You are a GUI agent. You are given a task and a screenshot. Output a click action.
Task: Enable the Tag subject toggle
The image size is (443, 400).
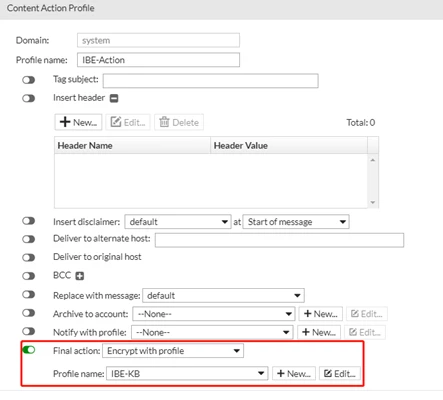(29, 80)
